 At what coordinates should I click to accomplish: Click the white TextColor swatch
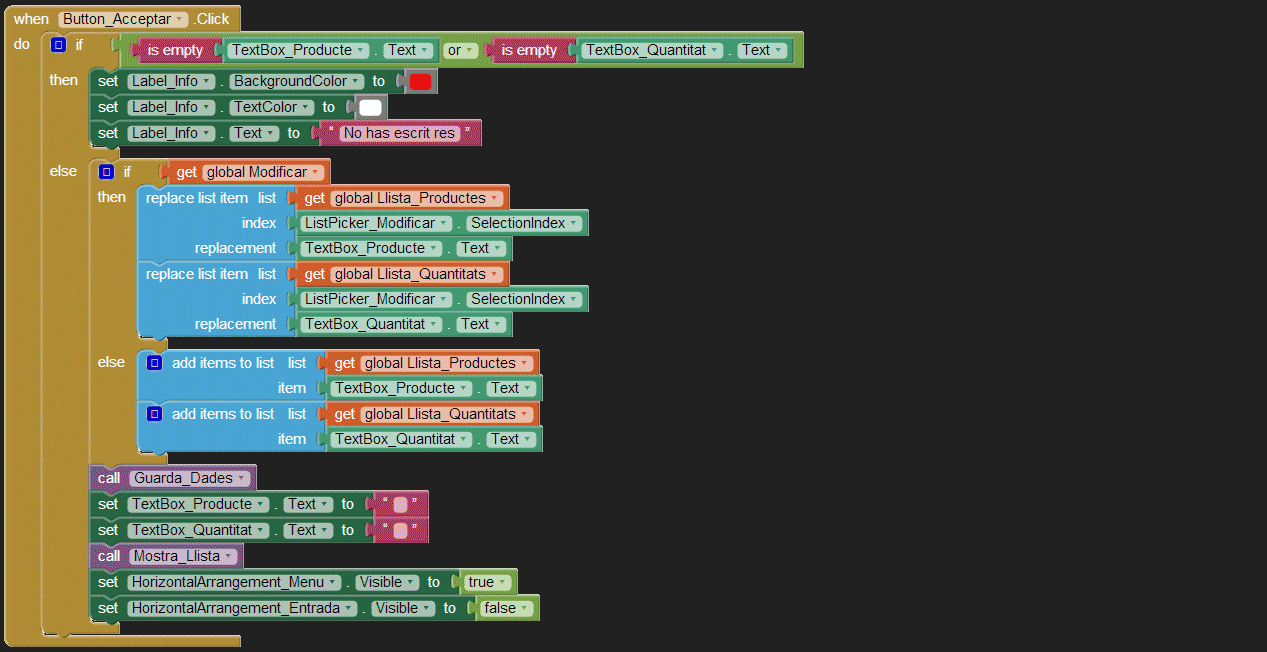370,107
